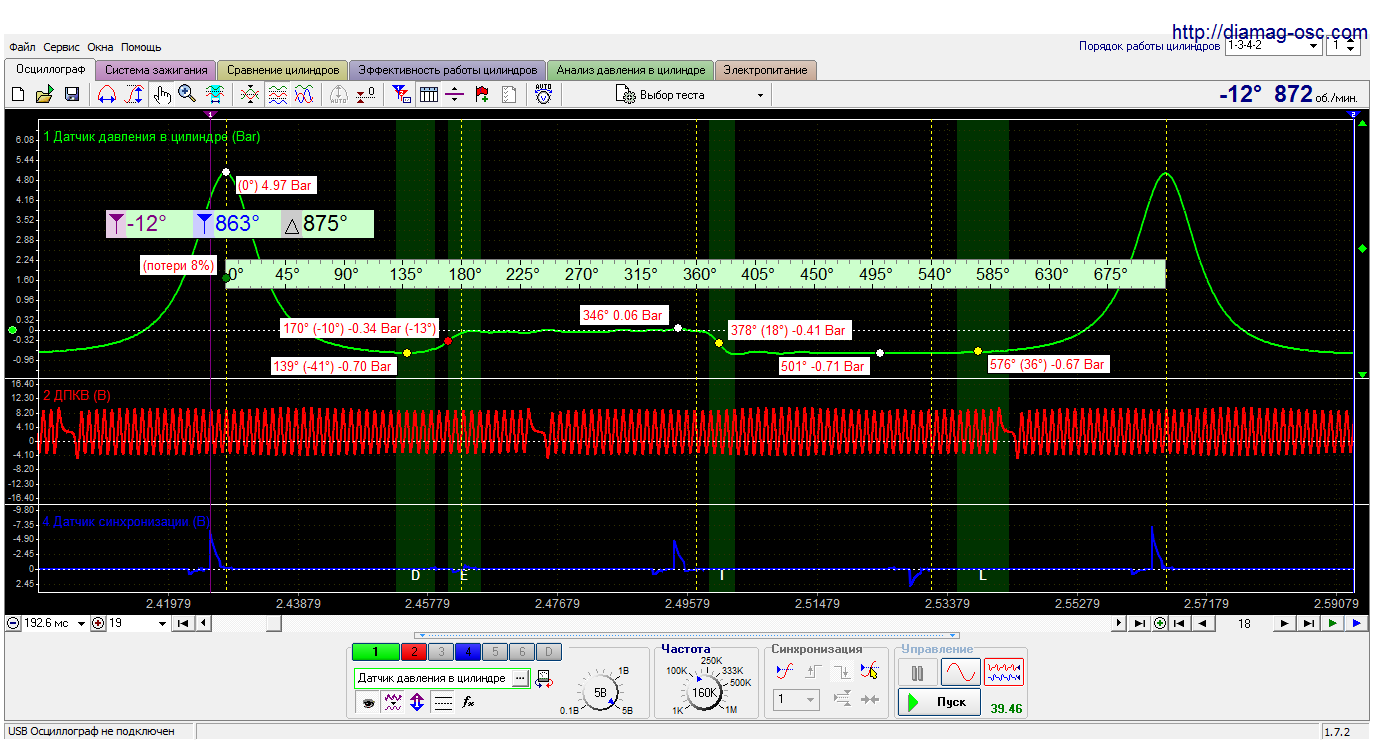The height and width of the screenshot is (744, 1382).
Task: Click the zoom out minus icon
Action: pyautogui.click(x=13, y=623)
